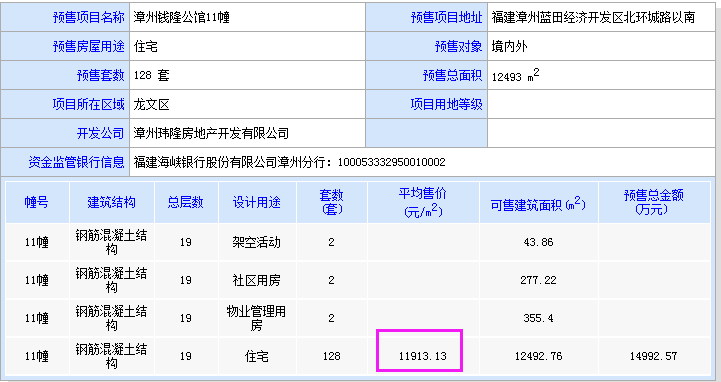
Task: Select floor count 19 in 住宅 table row
Action: 186,356
